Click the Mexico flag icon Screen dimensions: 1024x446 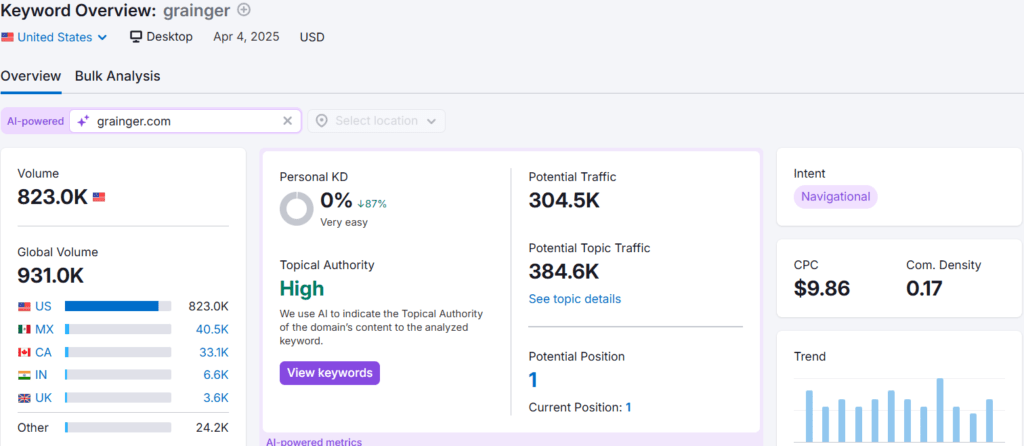coord(24,330)
